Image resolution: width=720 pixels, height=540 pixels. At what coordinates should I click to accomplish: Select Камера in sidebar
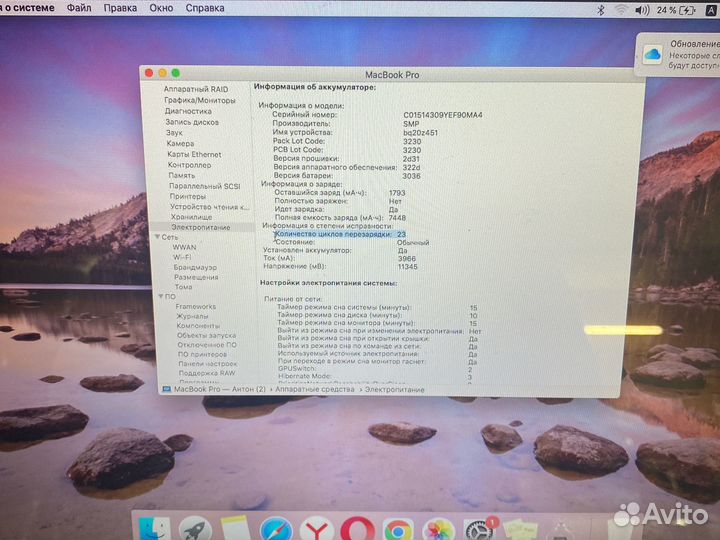[x=180, y=143]
